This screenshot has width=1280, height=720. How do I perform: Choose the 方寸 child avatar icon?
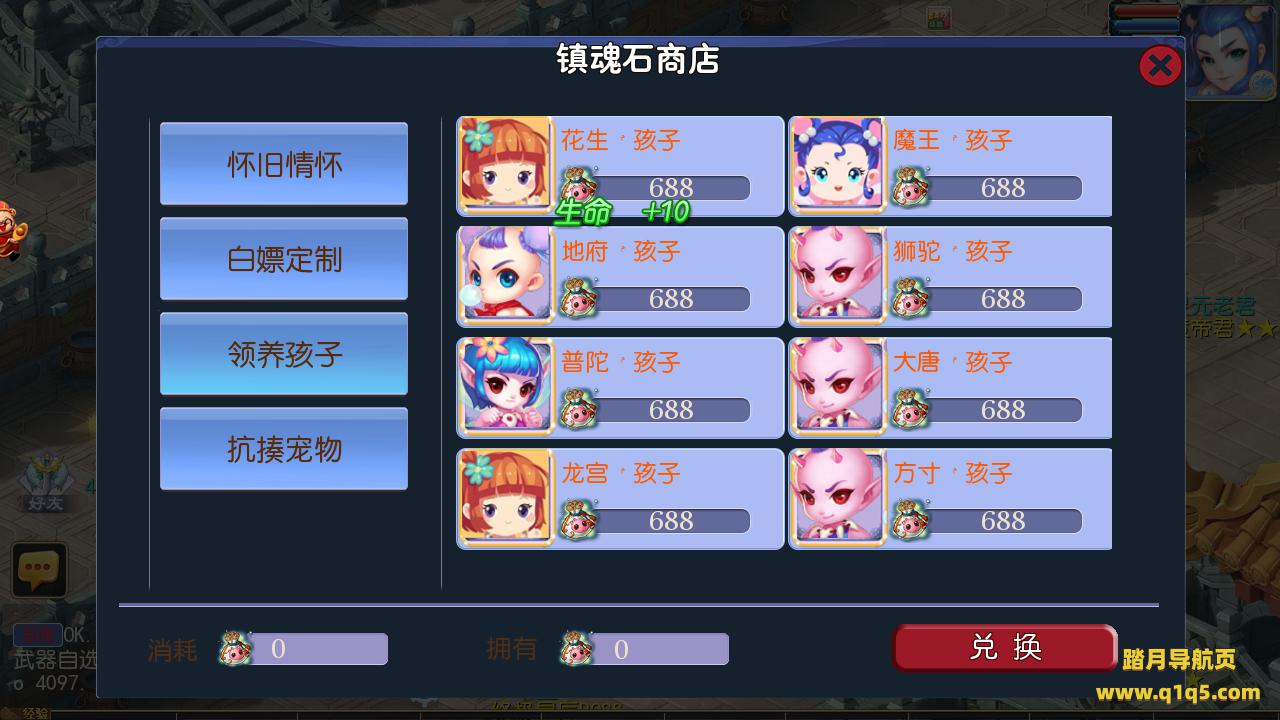click(x=838, y=498)
